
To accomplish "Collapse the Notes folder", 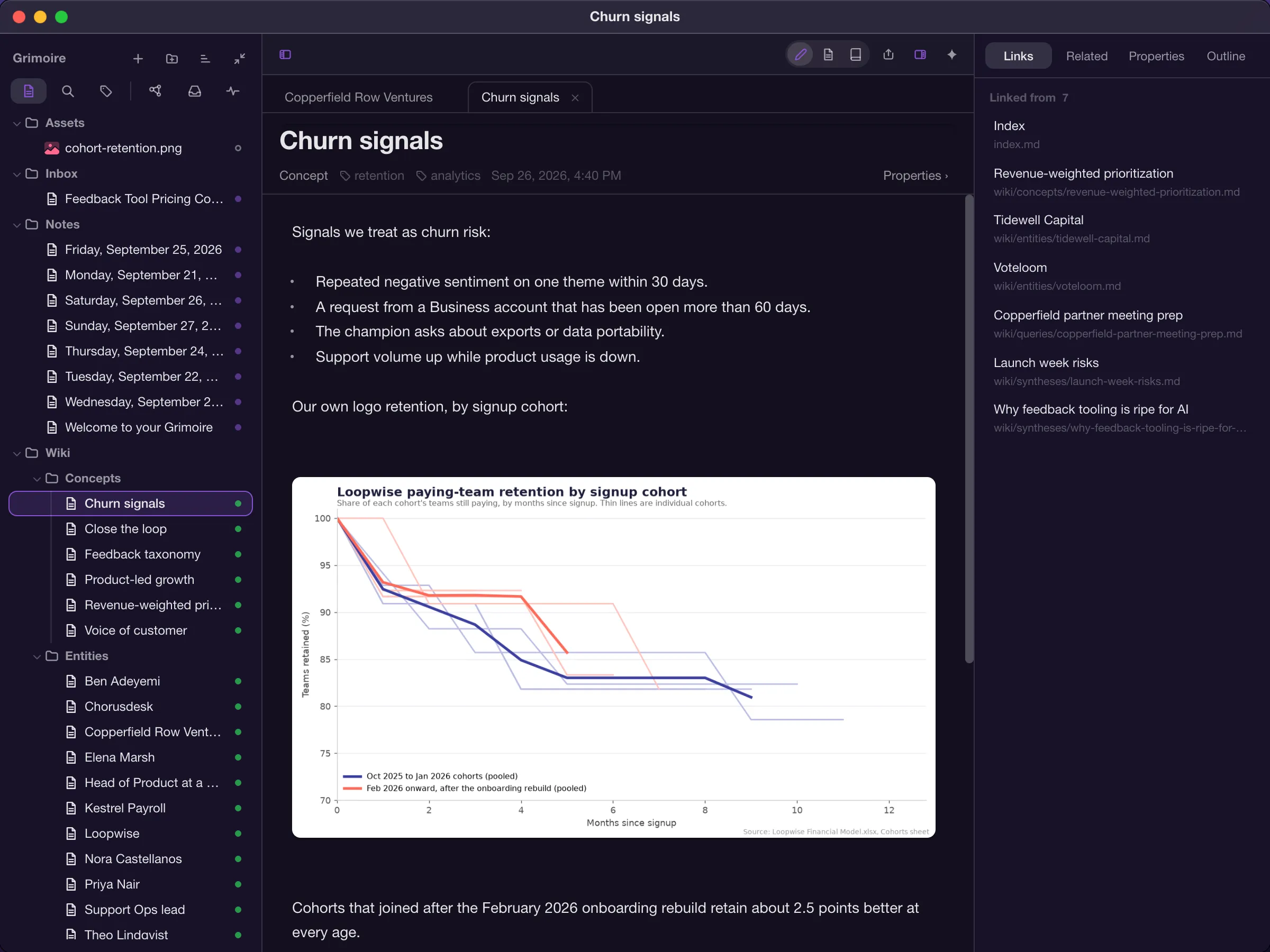I will pos(16,225).
